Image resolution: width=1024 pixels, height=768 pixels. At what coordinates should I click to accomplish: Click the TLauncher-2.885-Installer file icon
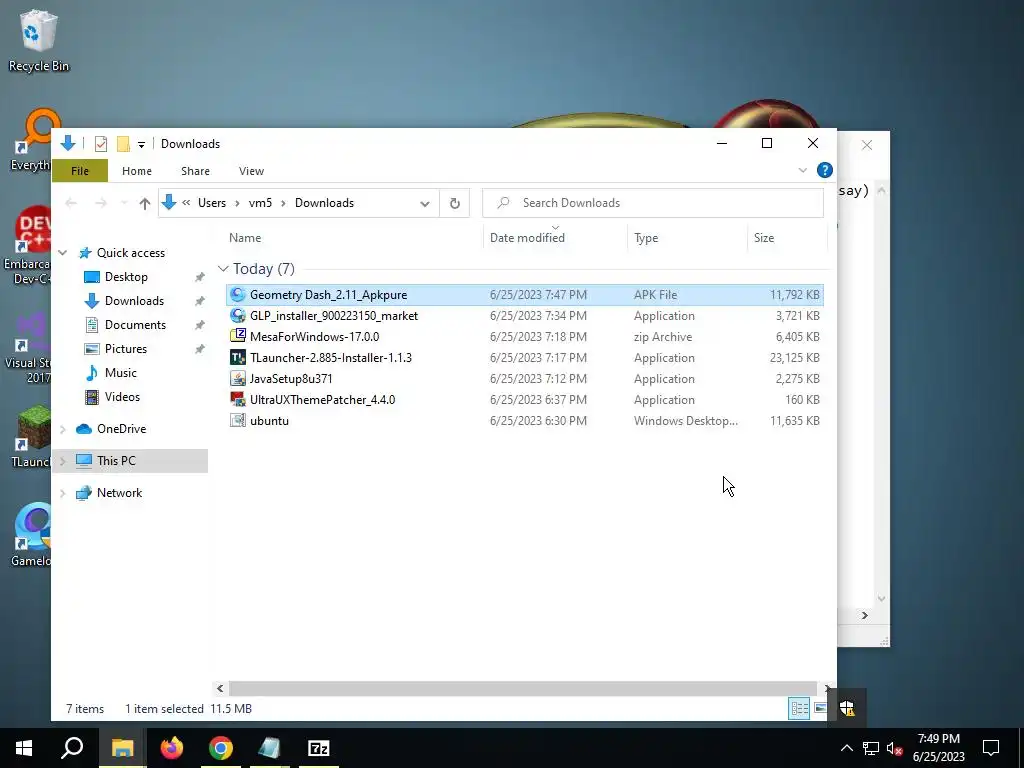[238, 357]
